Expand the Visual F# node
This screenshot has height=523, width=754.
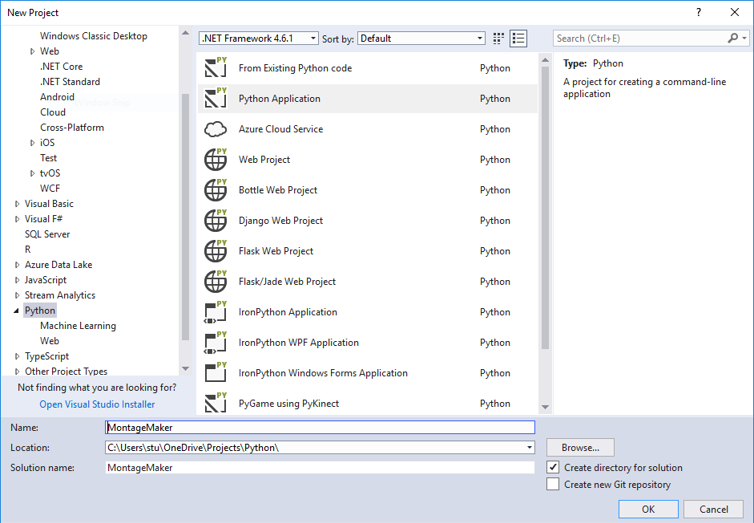pos(17,219)
